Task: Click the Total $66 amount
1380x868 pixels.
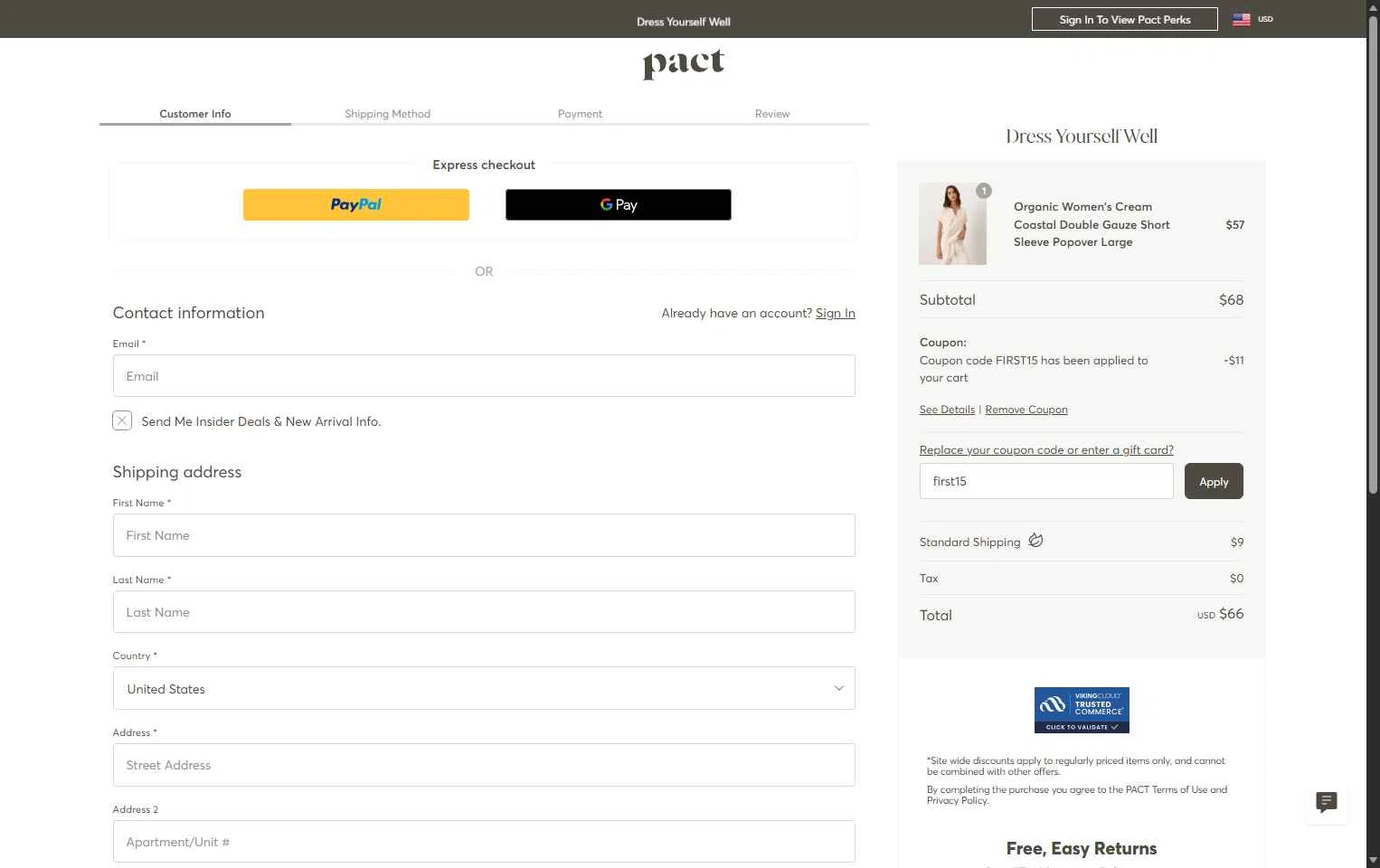Action: point(1231,614)
